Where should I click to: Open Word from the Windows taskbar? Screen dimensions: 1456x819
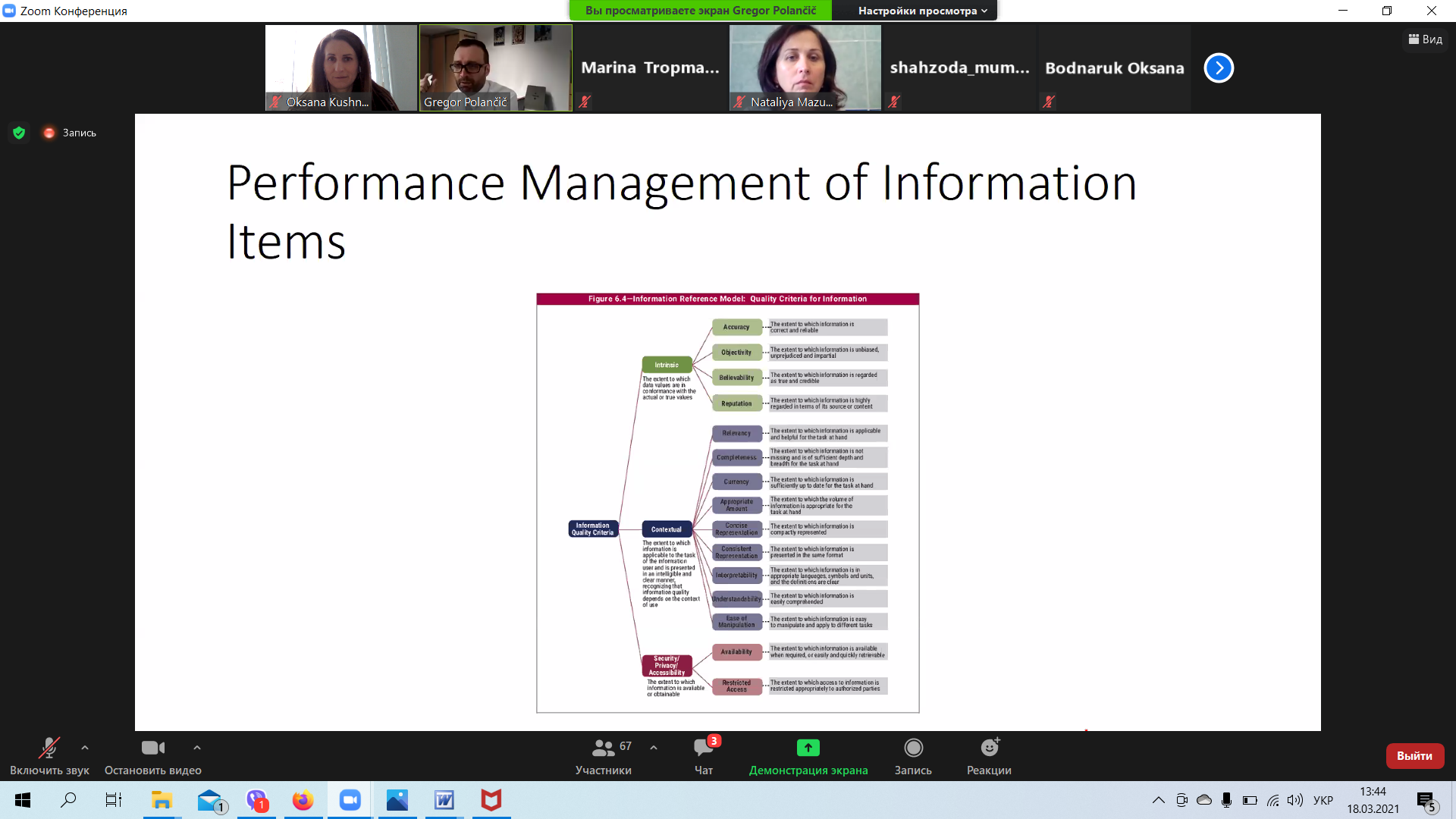(444, 800)
